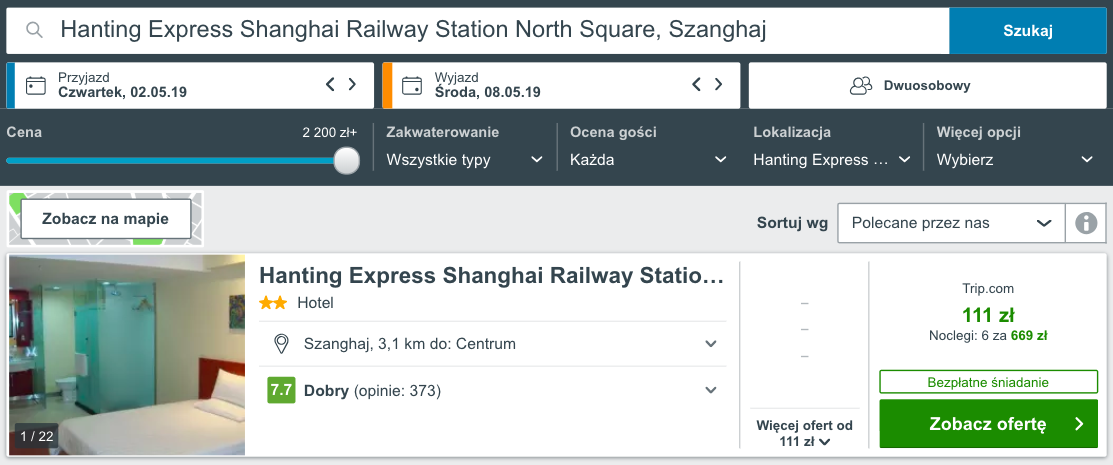Image resolution: width=1113 pixels, height=465 pixels.
Task: Click the 111 zł price
Action: 988,314
